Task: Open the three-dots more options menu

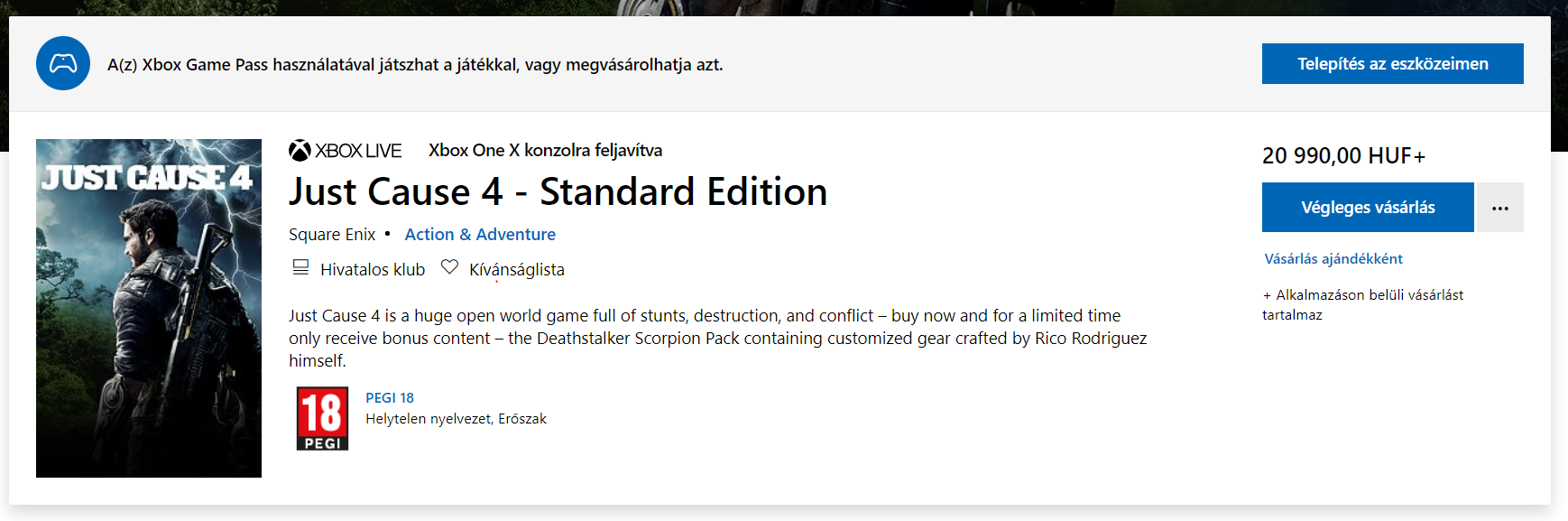Action: 1499,208
